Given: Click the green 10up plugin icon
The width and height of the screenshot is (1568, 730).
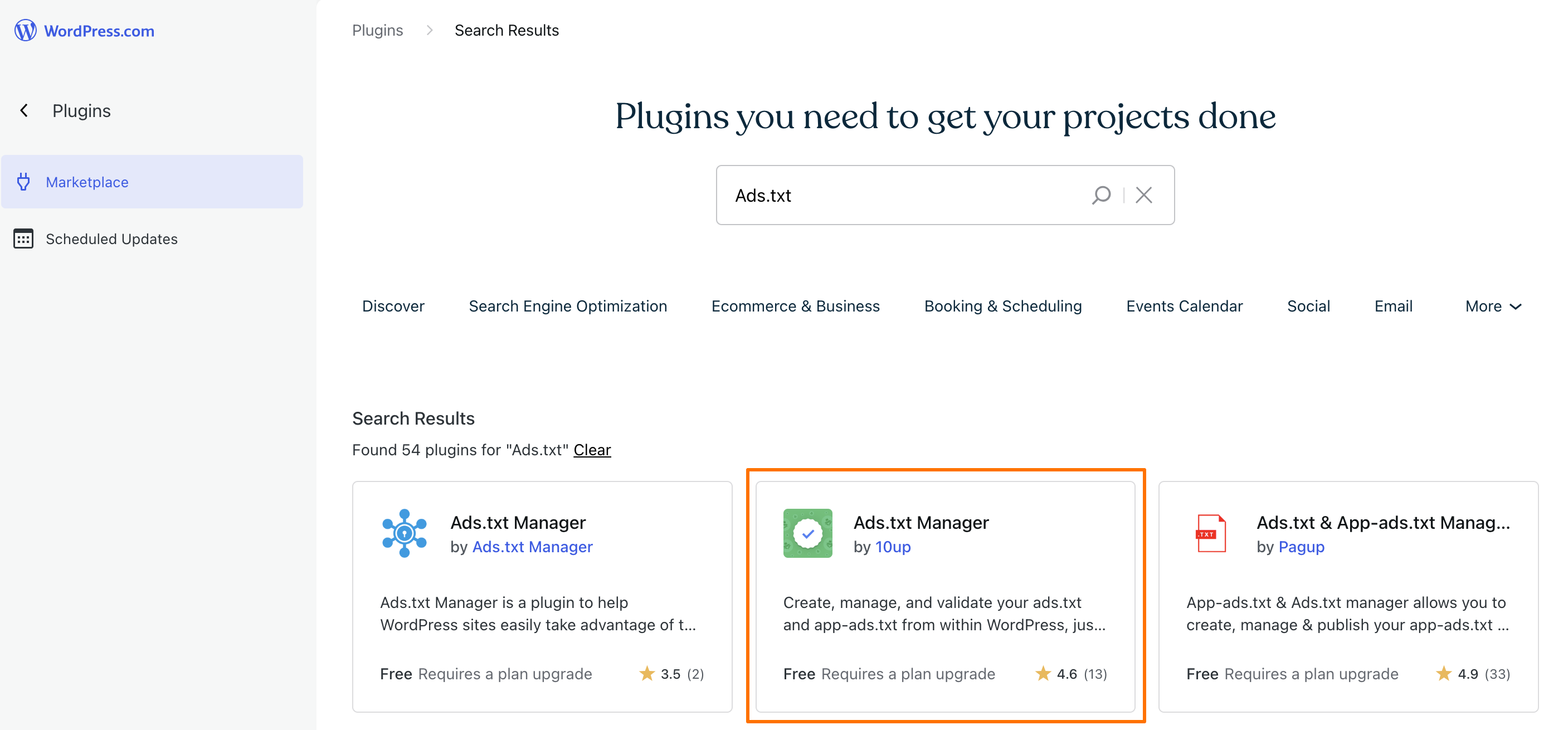Looking at the screenshot, I should coord(807,533).
